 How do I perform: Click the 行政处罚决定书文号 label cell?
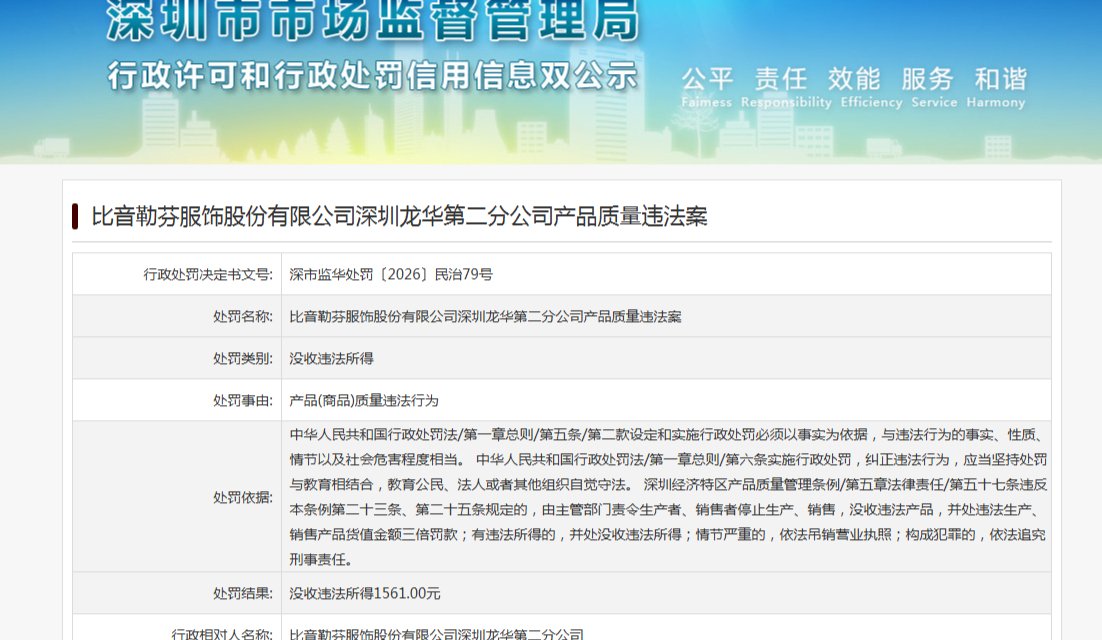pos(177,275)
